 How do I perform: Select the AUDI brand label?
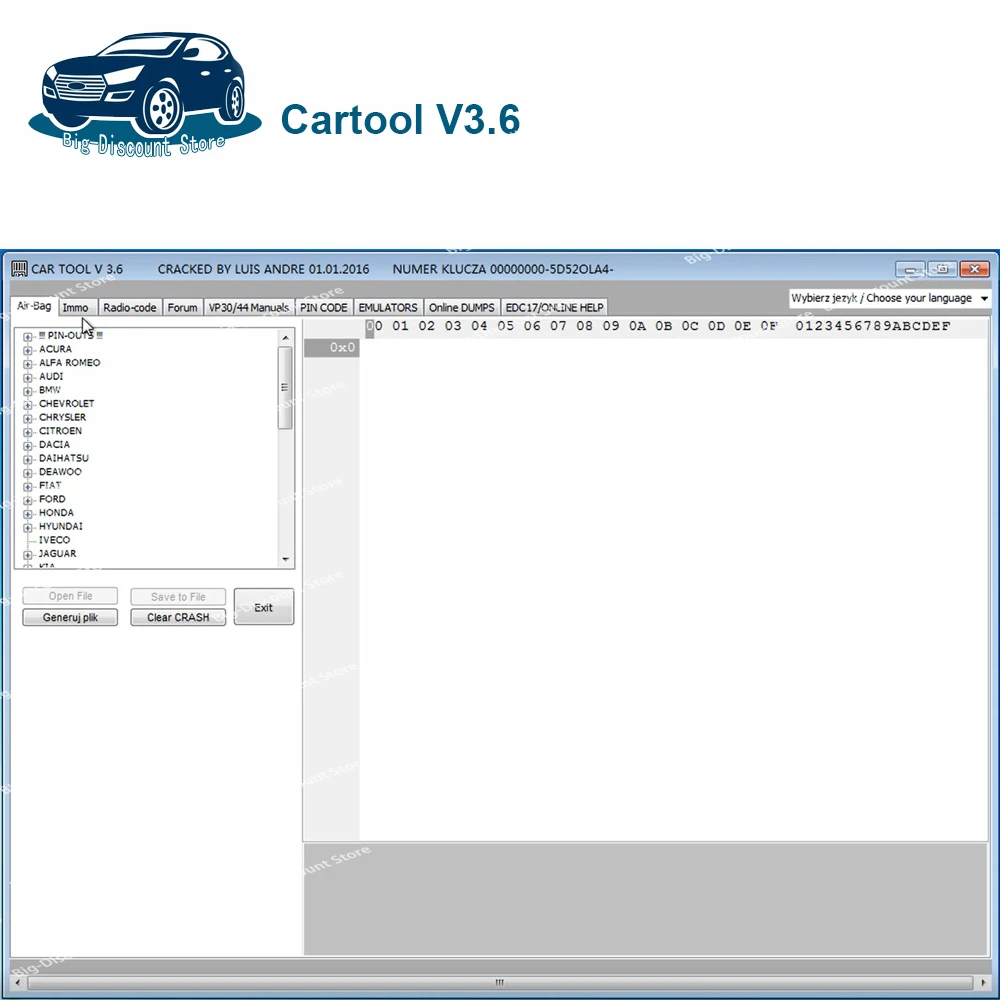(x=51, y=376)
